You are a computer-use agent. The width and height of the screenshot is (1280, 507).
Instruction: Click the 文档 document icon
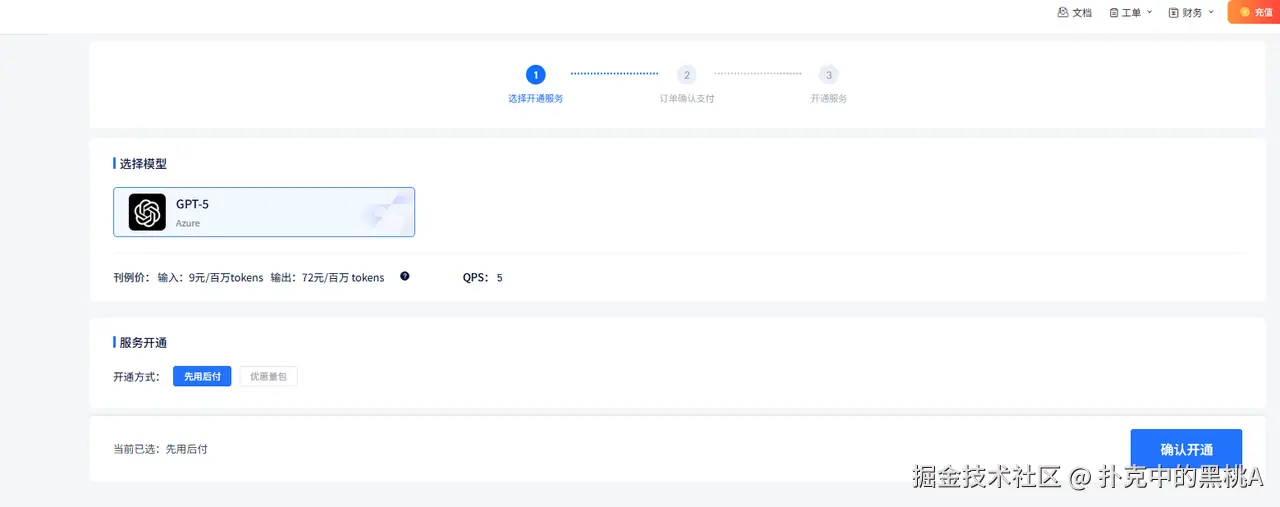point(1063,13)
